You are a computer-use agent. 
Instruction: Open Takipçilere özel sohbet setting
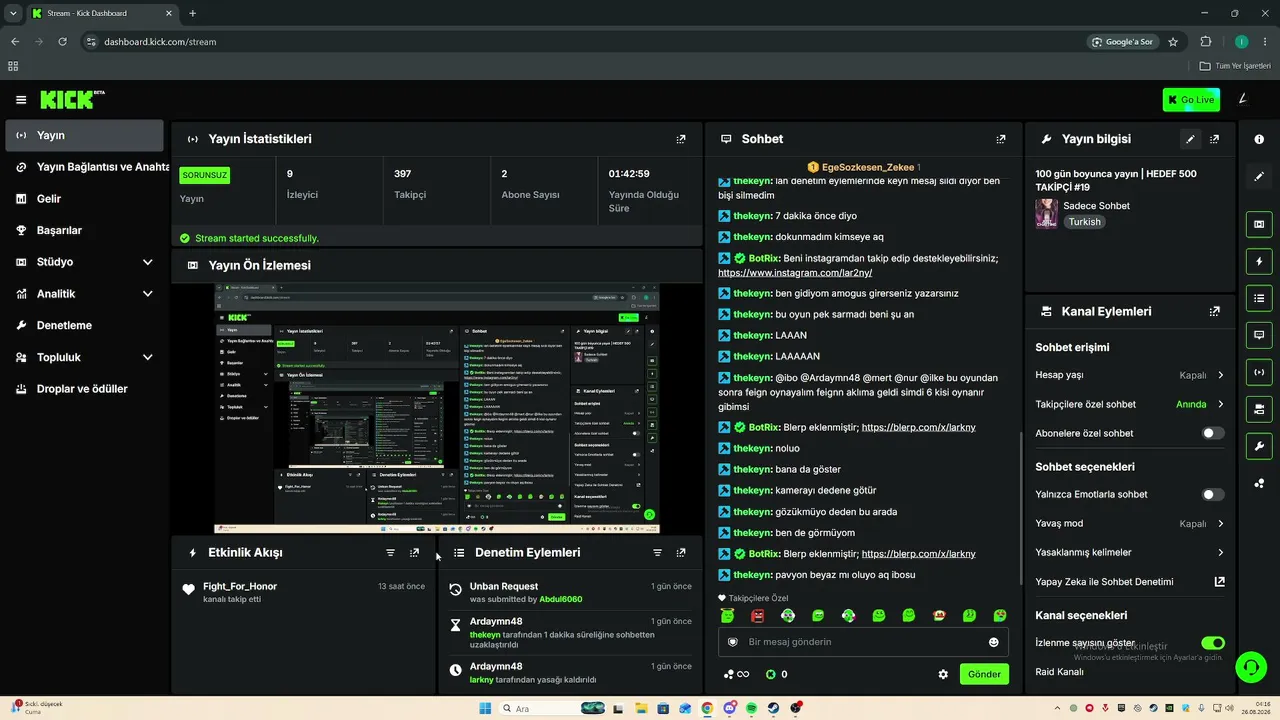[x=1130, y=404]
